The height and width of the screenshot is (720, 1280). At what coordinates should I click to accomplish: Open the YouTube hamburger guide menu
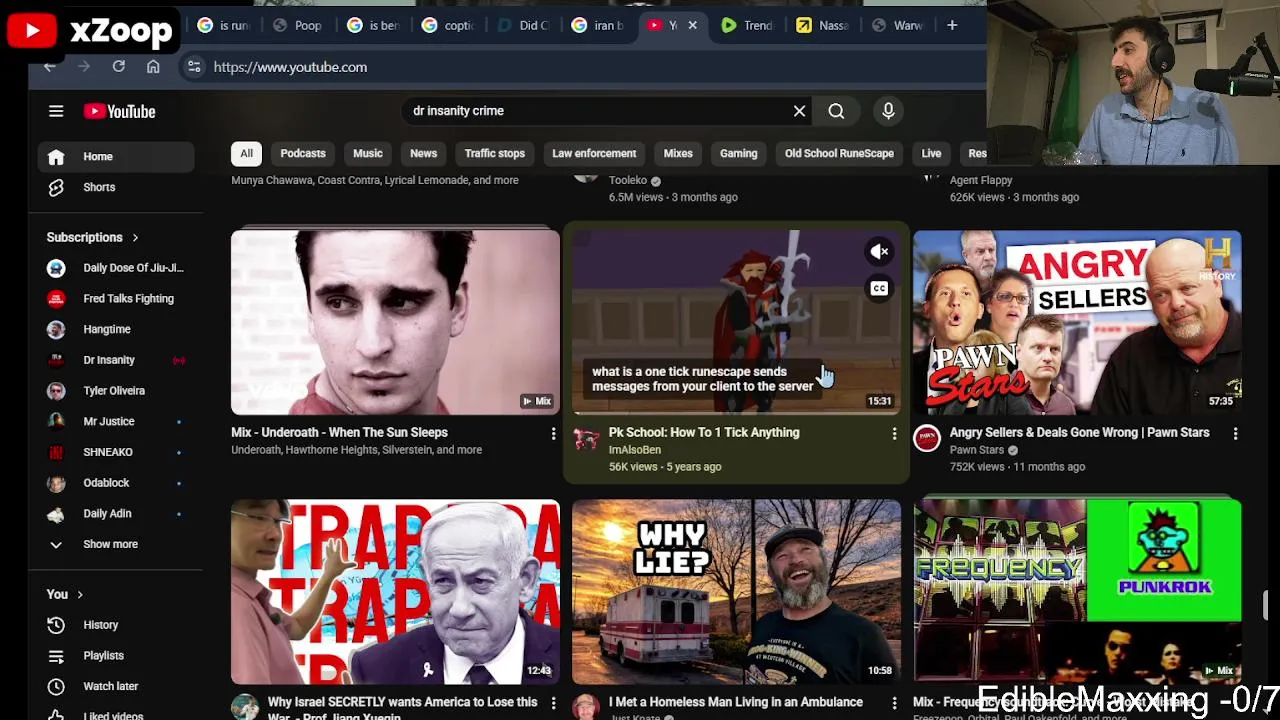pos(56,111)
